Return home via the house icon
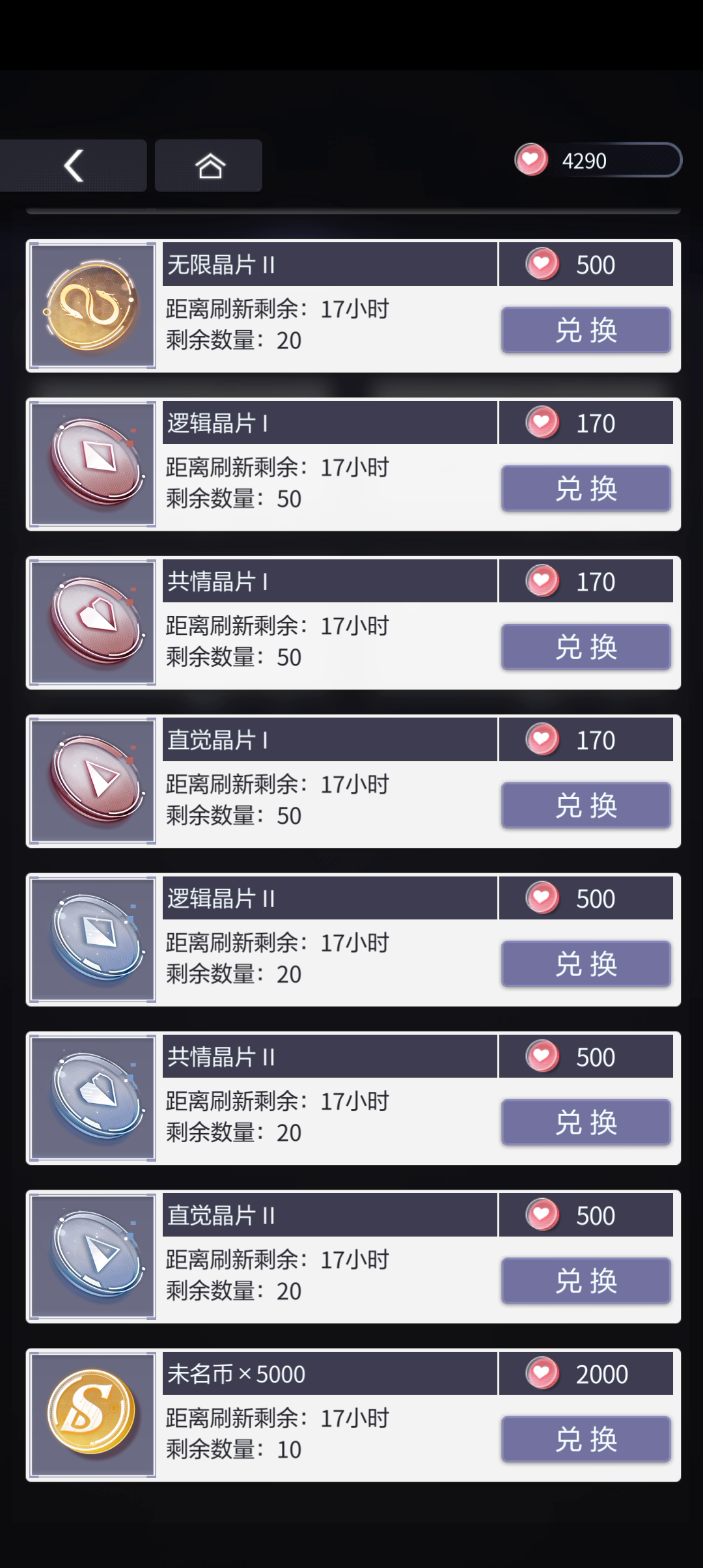 click(208, 165)
